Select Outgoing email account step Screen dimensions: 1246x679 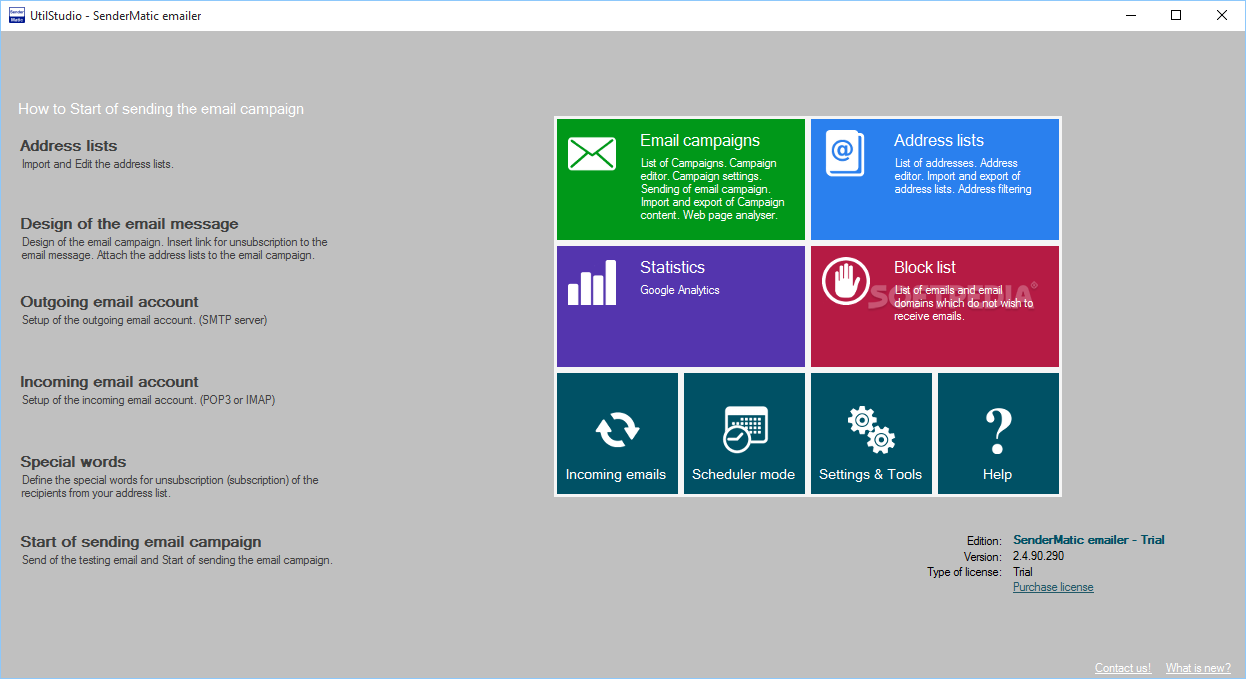(109, 302)
